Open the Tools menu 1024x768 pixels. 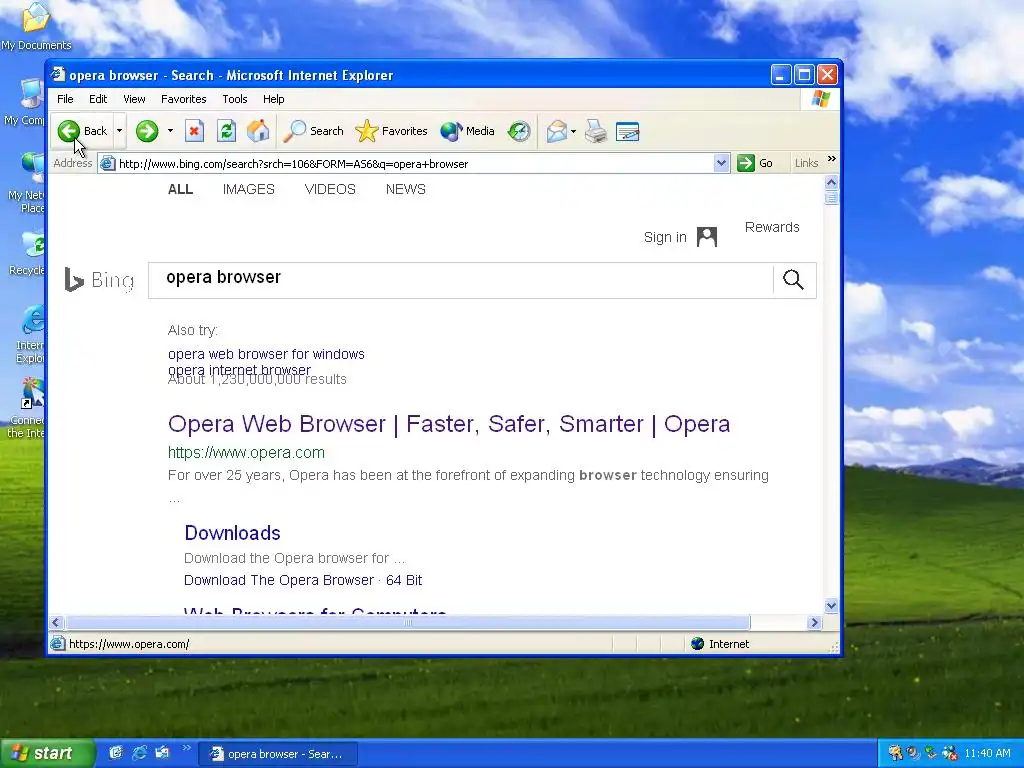[x=234, y=99]
